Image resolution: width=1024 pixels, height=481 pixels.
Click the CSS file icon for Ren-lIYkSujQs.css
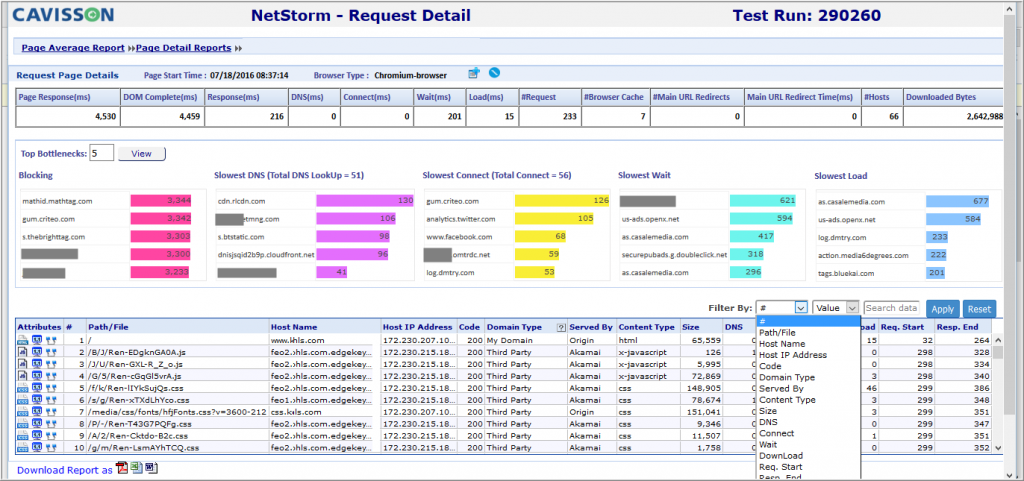point(24,388)
